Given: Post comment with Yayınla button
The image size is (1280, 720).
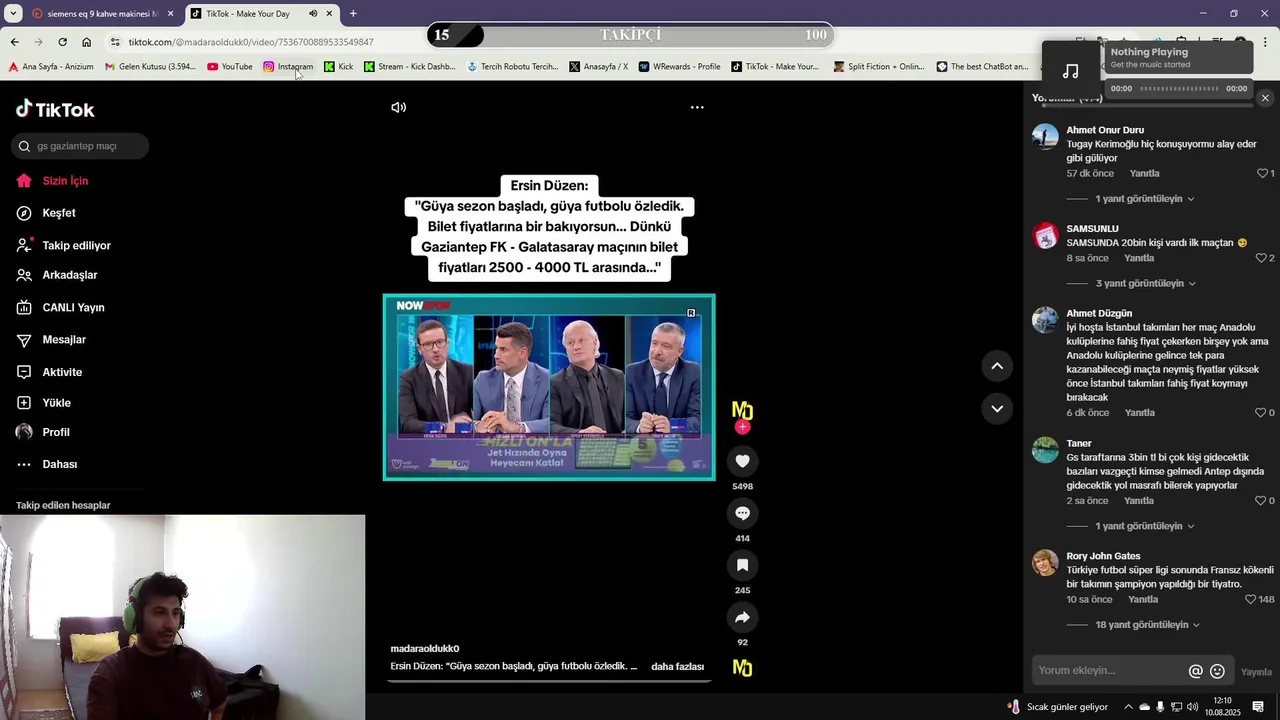Looking at the screenshot, I should coord(1256,672).
